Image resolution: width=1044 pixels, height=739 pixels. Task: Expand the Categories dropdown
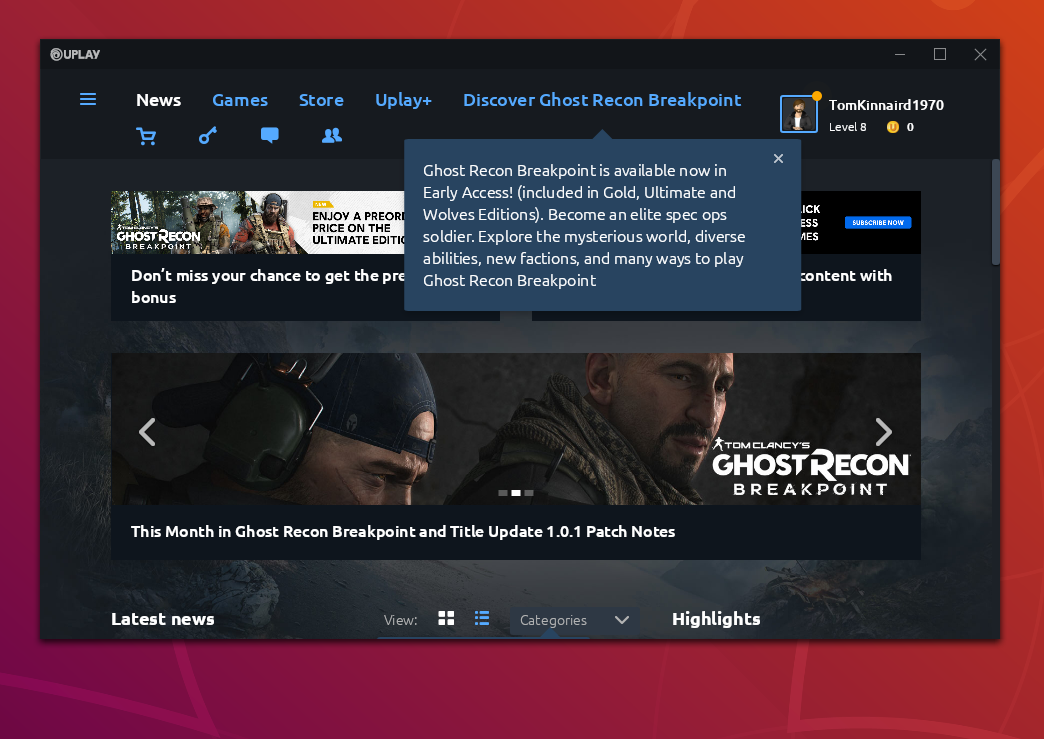tap(575, 620)
